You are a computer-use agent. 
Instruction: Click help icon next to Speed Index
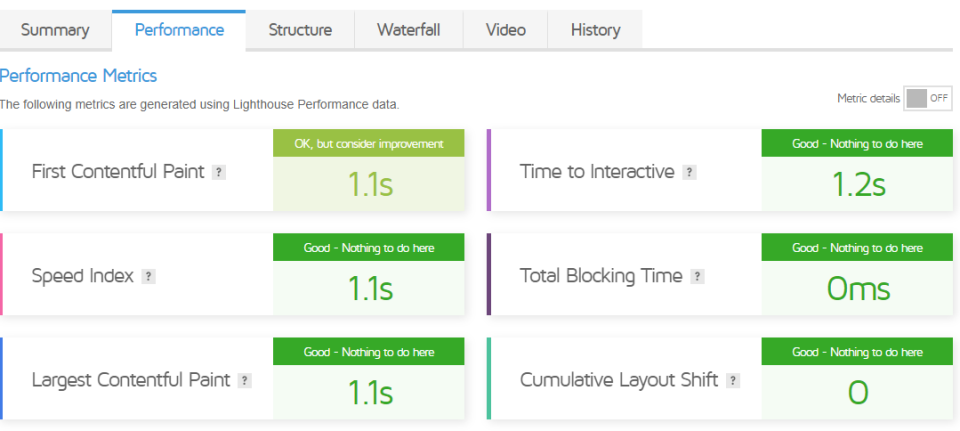tap(148, 277)
